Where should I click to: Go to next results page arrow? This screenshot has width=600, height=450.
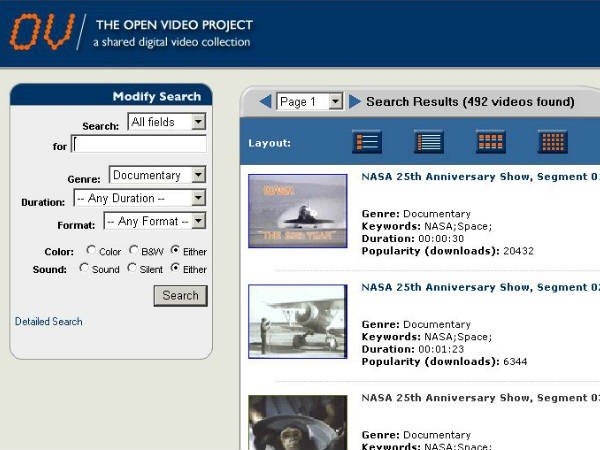point(355,102)
